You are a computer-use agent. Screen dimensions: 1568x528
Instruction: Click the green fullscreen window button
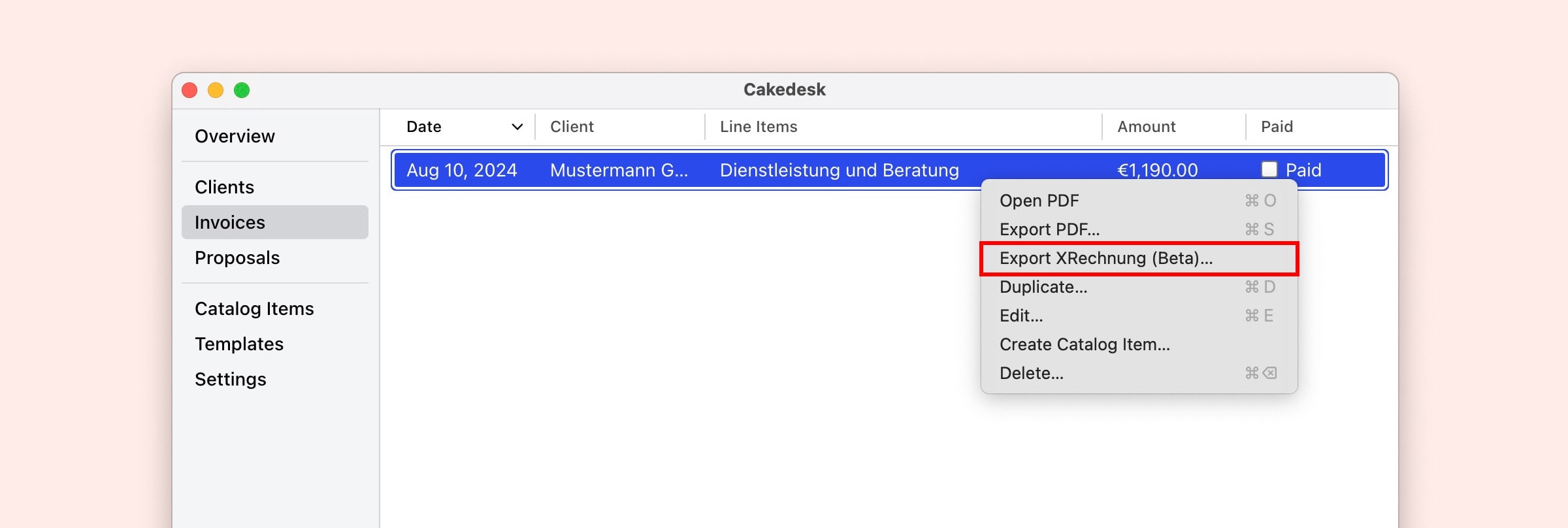(x=242, y=90)
